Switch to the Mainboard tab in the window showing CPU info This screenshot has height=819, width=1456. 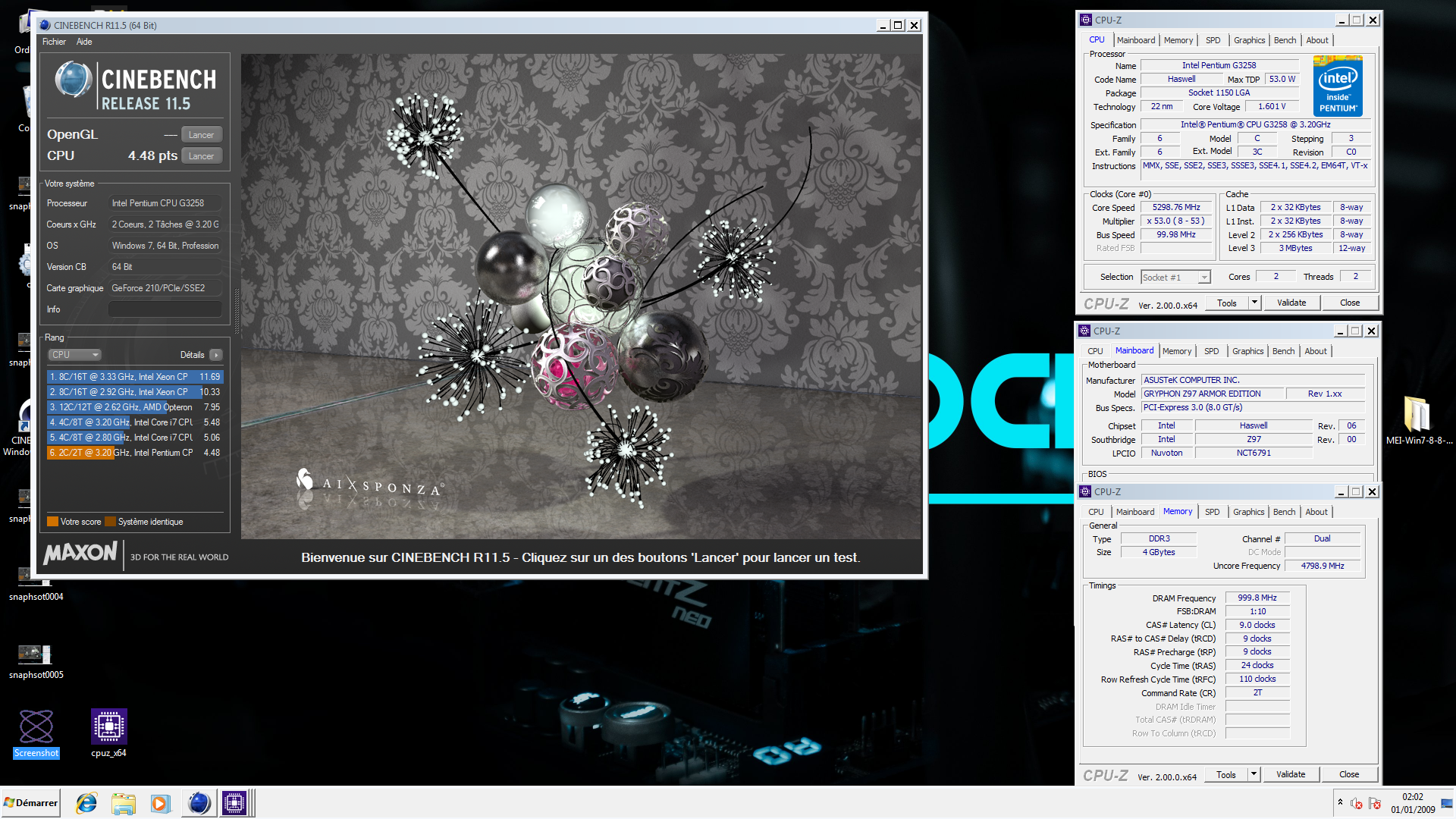(1136, 41)
